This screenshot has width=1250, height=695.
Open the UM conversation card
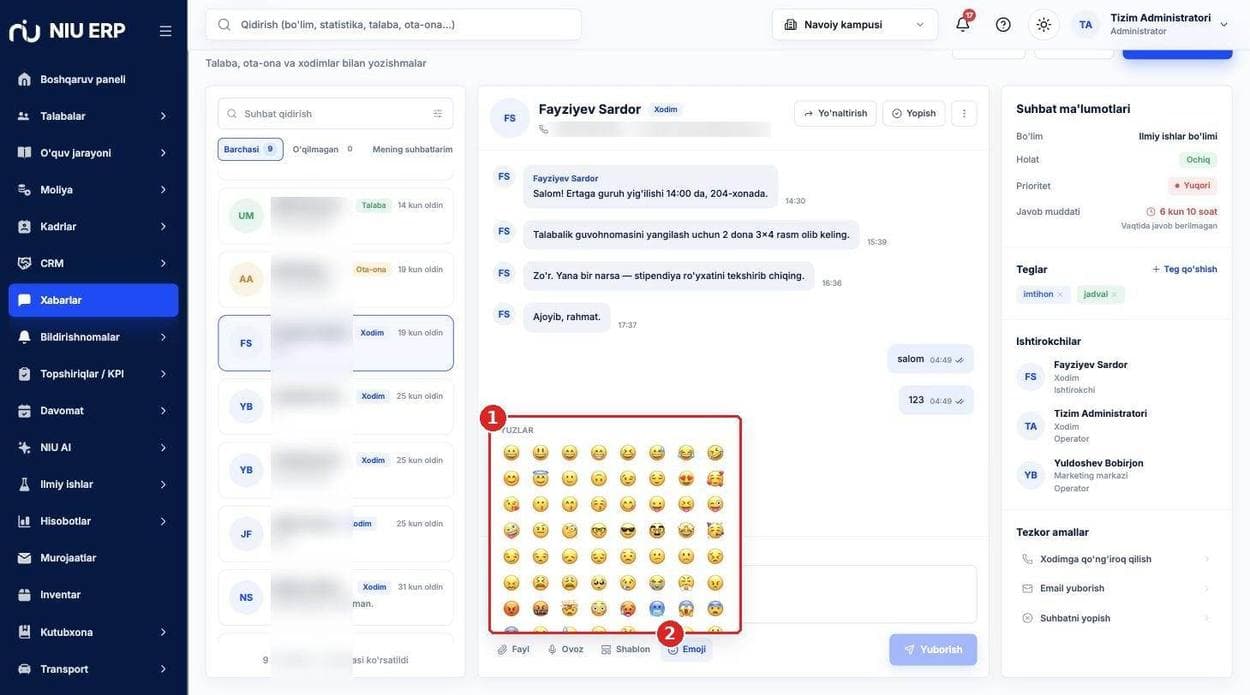click(335, 215)
